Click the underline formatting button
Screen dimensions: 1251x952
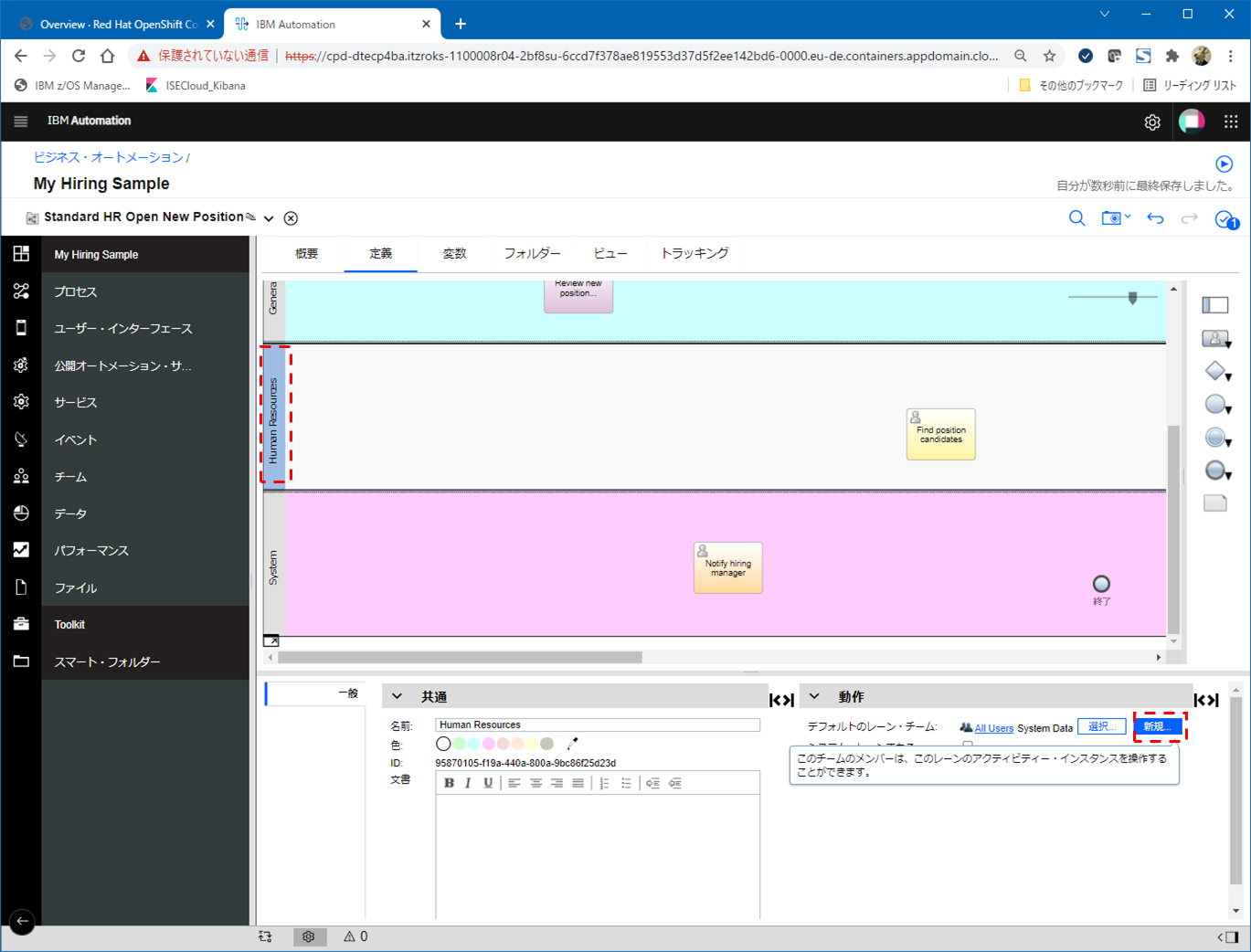point(488,783)
